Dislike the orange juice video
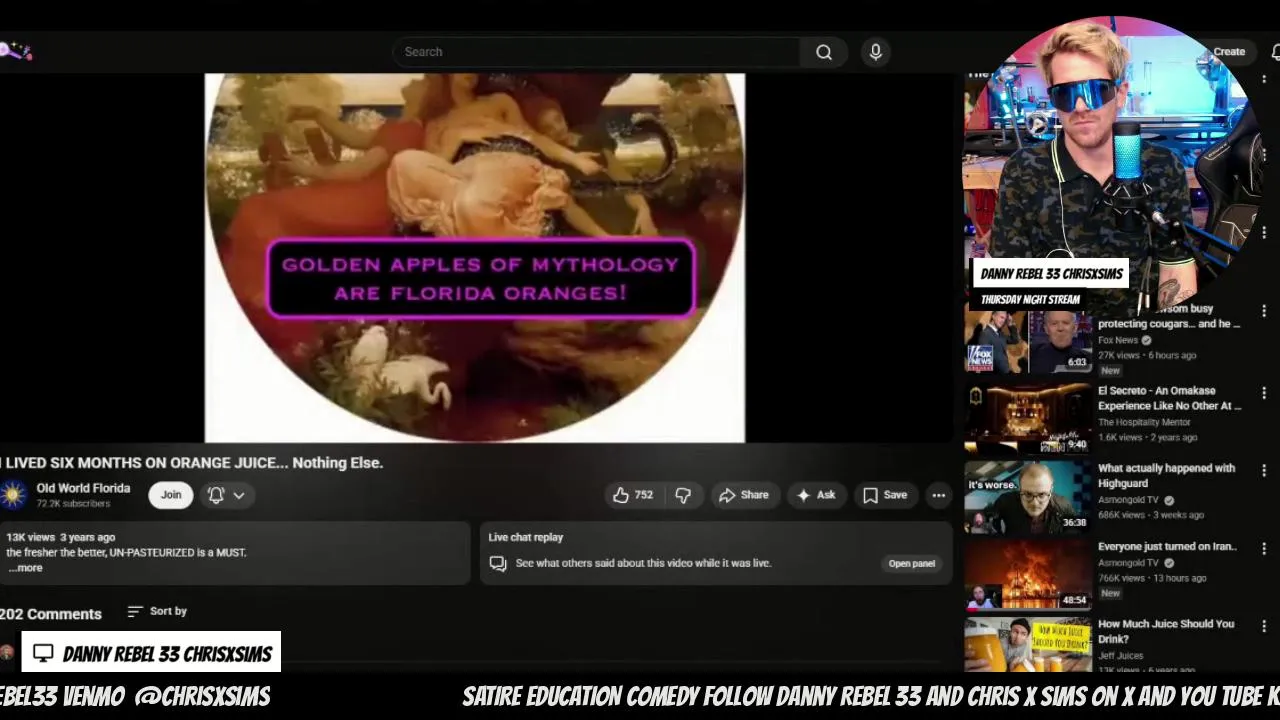The height and width of the screenshot is (720, 1280). [683, 495]
